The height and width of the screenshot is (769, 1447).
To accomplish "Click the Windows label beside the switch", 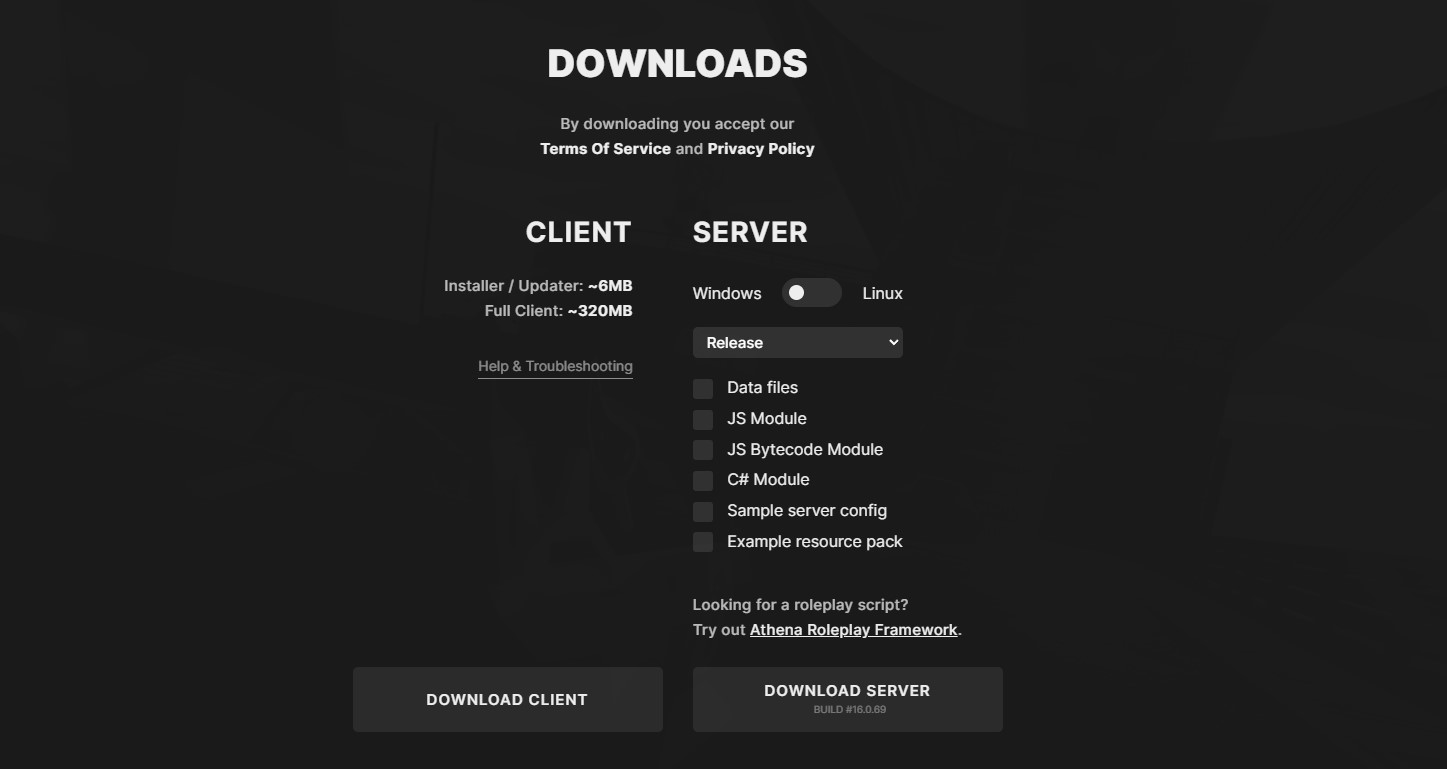I will coord(727,293).
